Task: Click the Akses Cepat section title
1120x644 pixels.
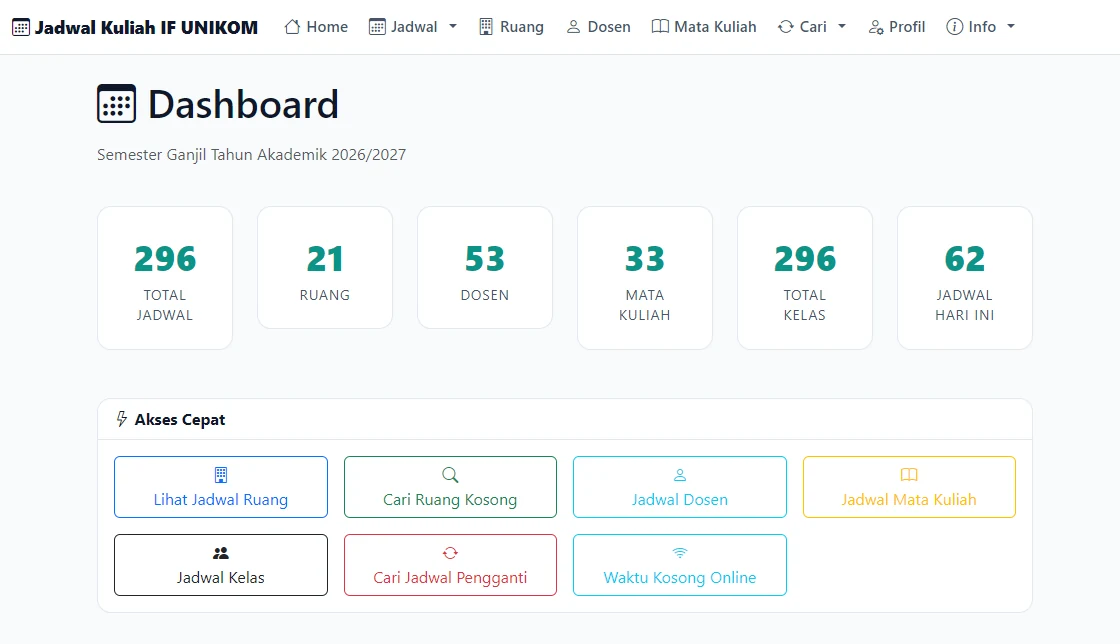Action: [180, 420]
